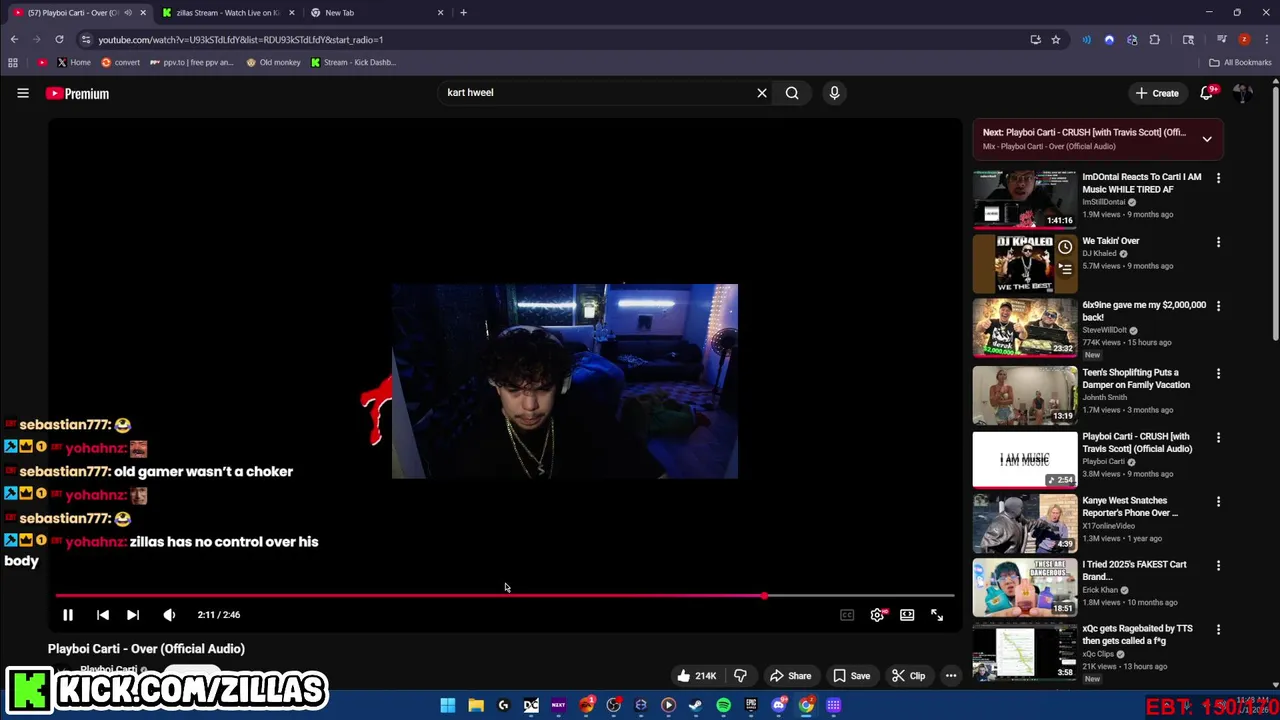Open options for xQc Ragebaited video
This screenshot has height=720, width=1280.
pyautogui.click(x=1218, y=630)
